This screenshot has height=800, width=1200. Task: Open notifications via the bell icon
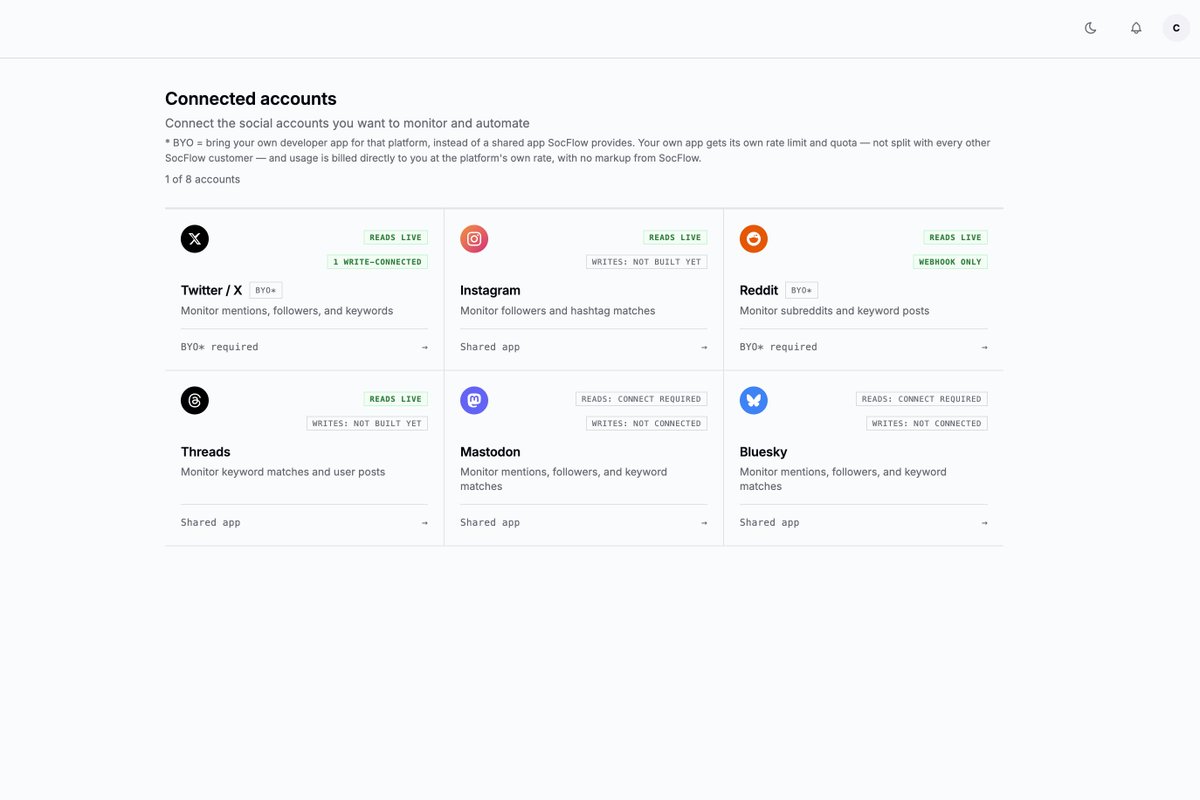(1136, 28)
